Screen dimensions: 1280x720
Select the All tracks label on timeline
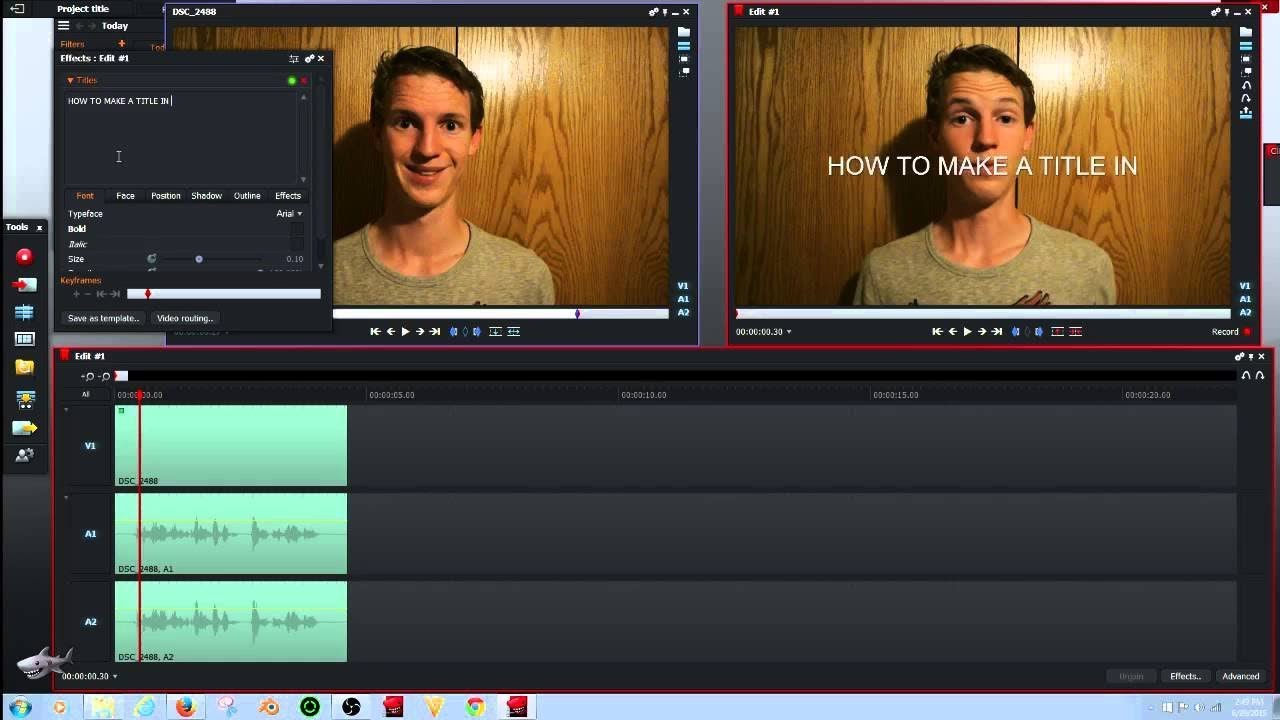[86, 395]
